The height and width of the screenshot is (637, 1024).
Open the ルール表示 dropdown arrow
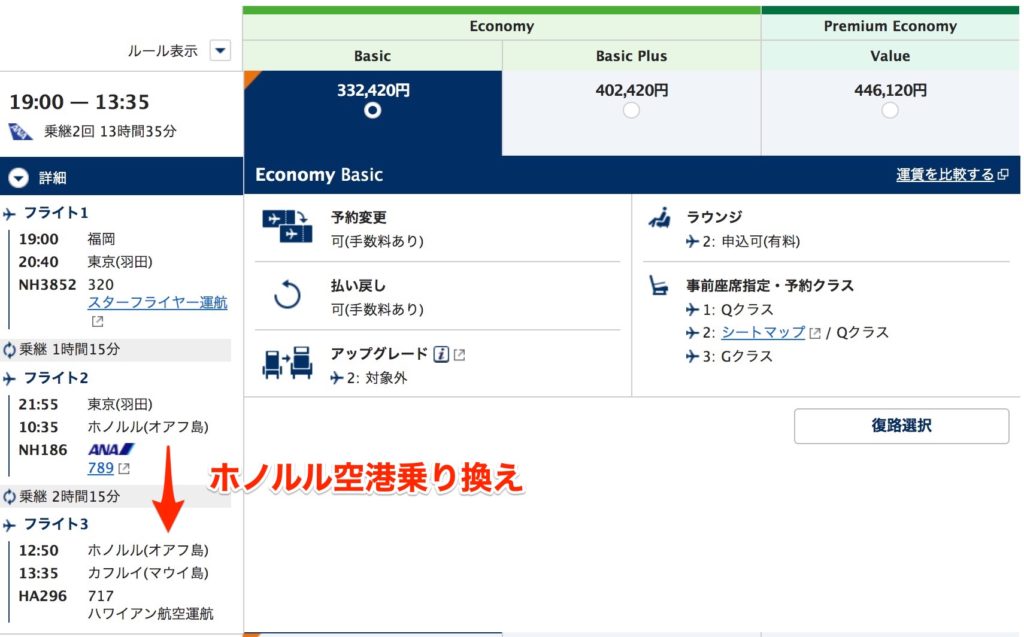pos(220,50)
